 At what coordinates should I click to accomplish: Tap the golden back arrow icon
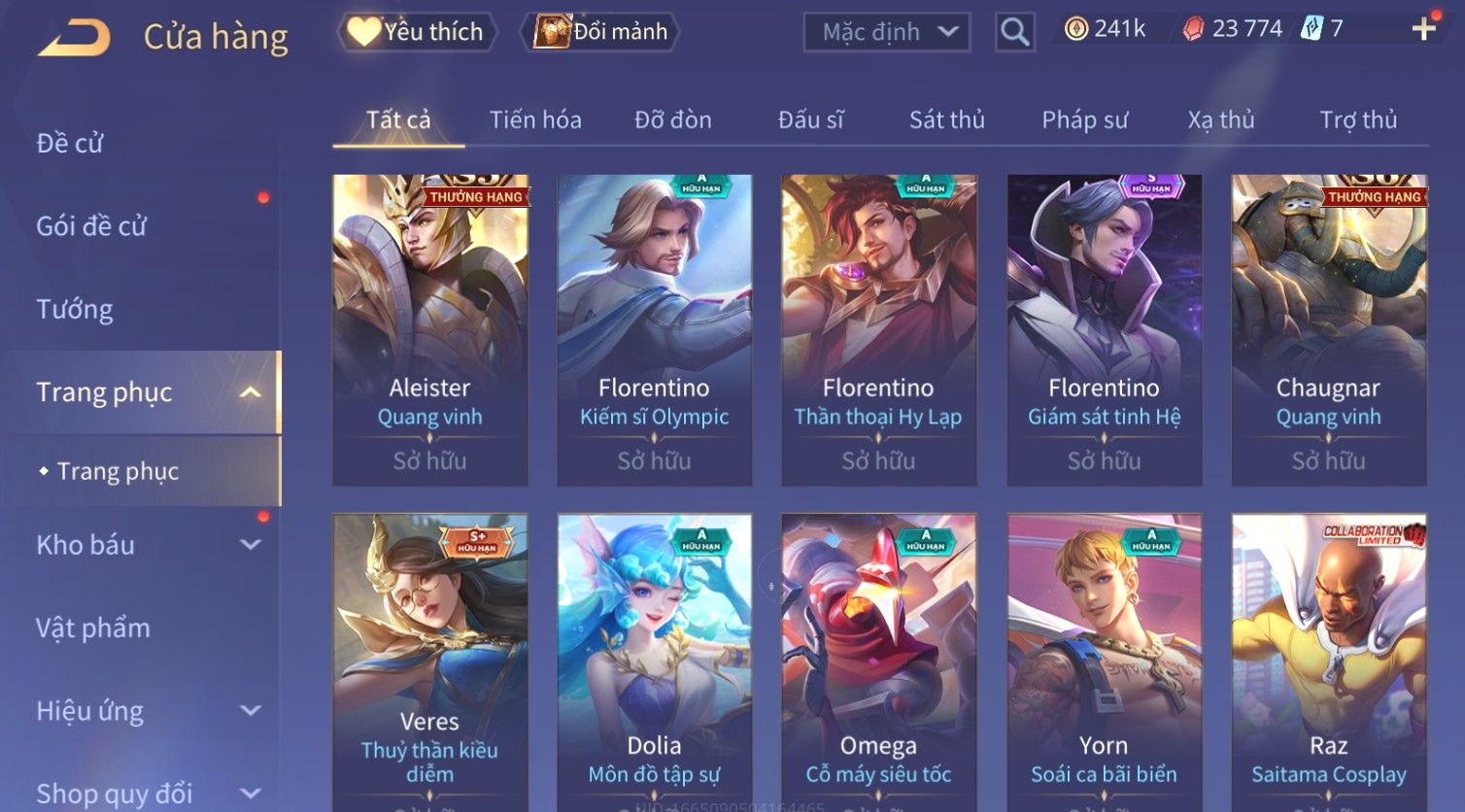tap(74, 38)
